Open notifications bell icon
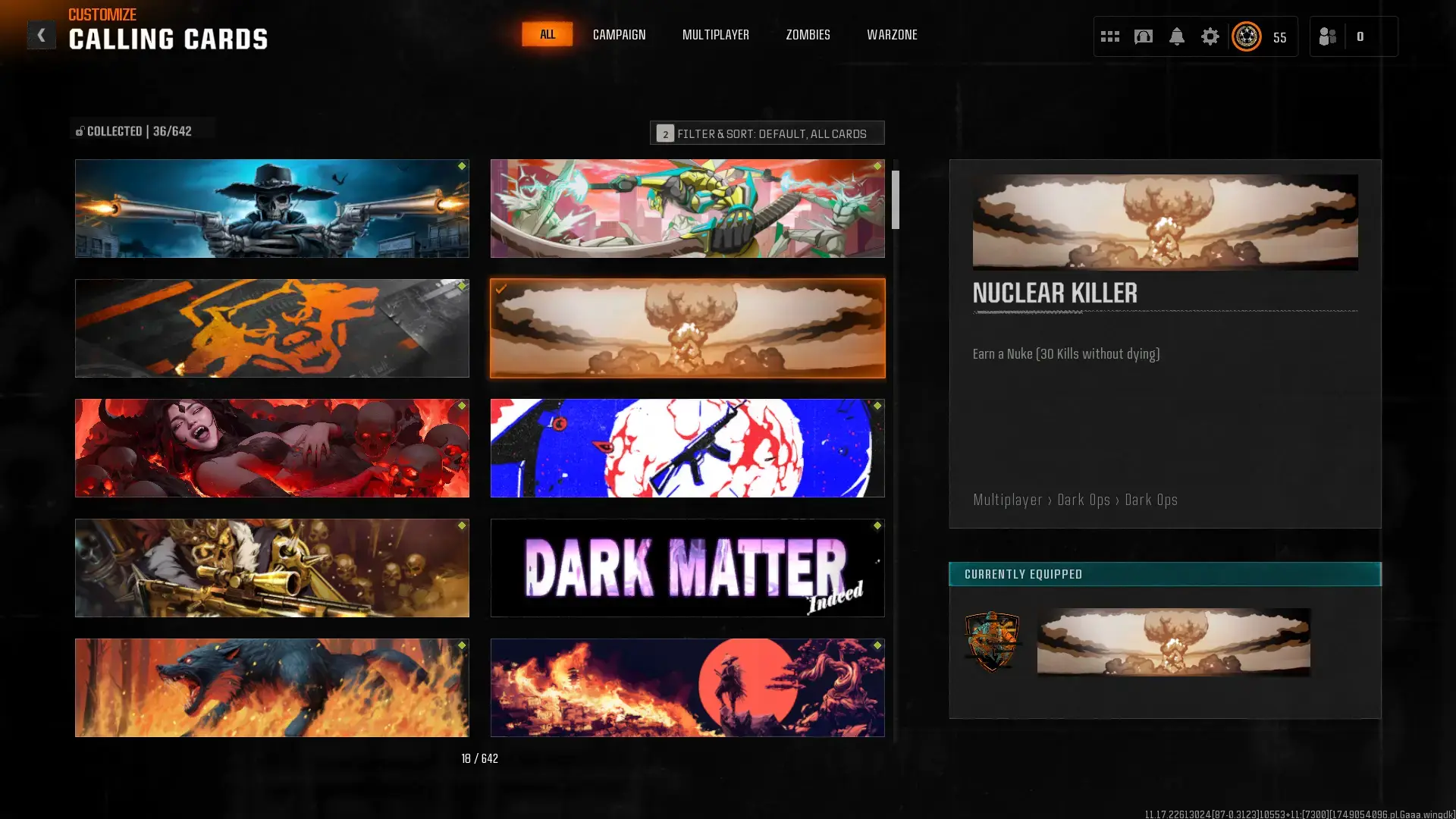 tap(1176, 36)
